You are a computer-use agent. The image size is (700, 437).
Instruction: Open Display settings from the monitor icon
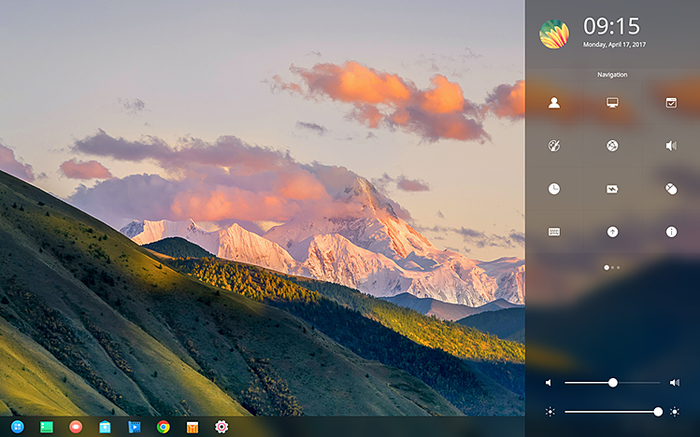pos(612,103)
